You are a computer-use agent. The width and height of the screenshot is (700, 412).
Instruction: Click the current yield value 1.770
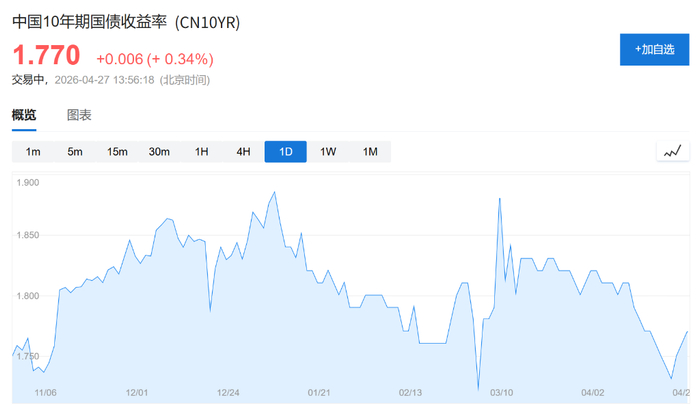click(46, 55)
